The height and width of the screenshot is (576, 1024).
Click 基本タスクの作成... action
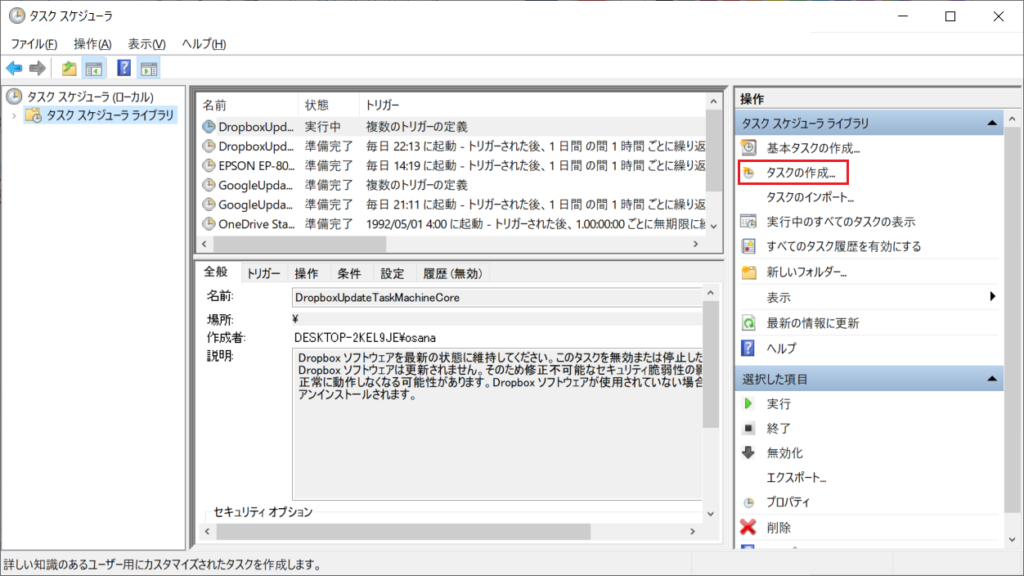pyautogui.click(x=812, y=148)
